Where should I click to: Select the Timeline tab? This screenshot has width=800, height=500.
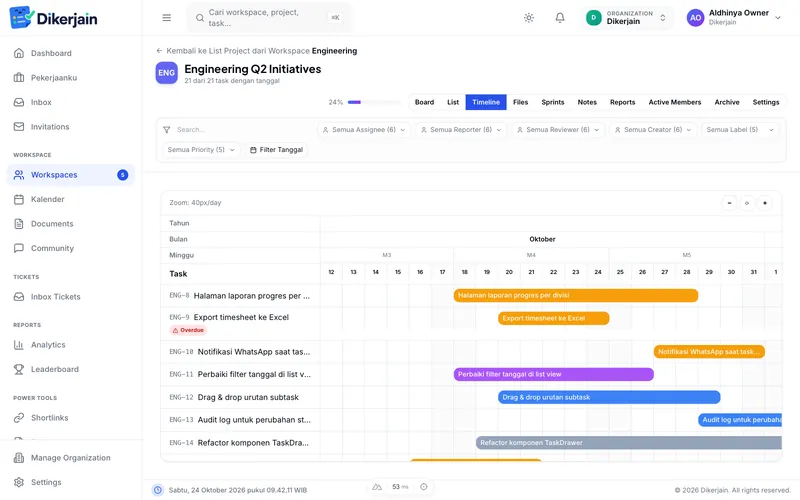pyautogui.click(x=486, y=102)
